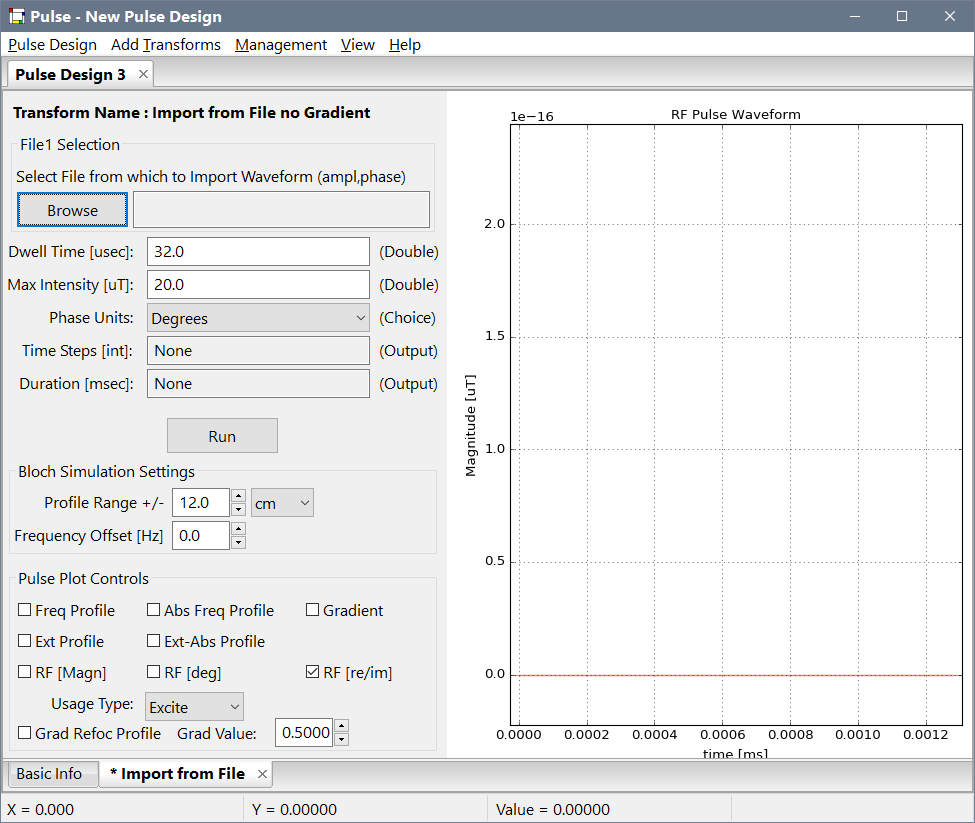Decrease Grad Value with down arrow

341,740
